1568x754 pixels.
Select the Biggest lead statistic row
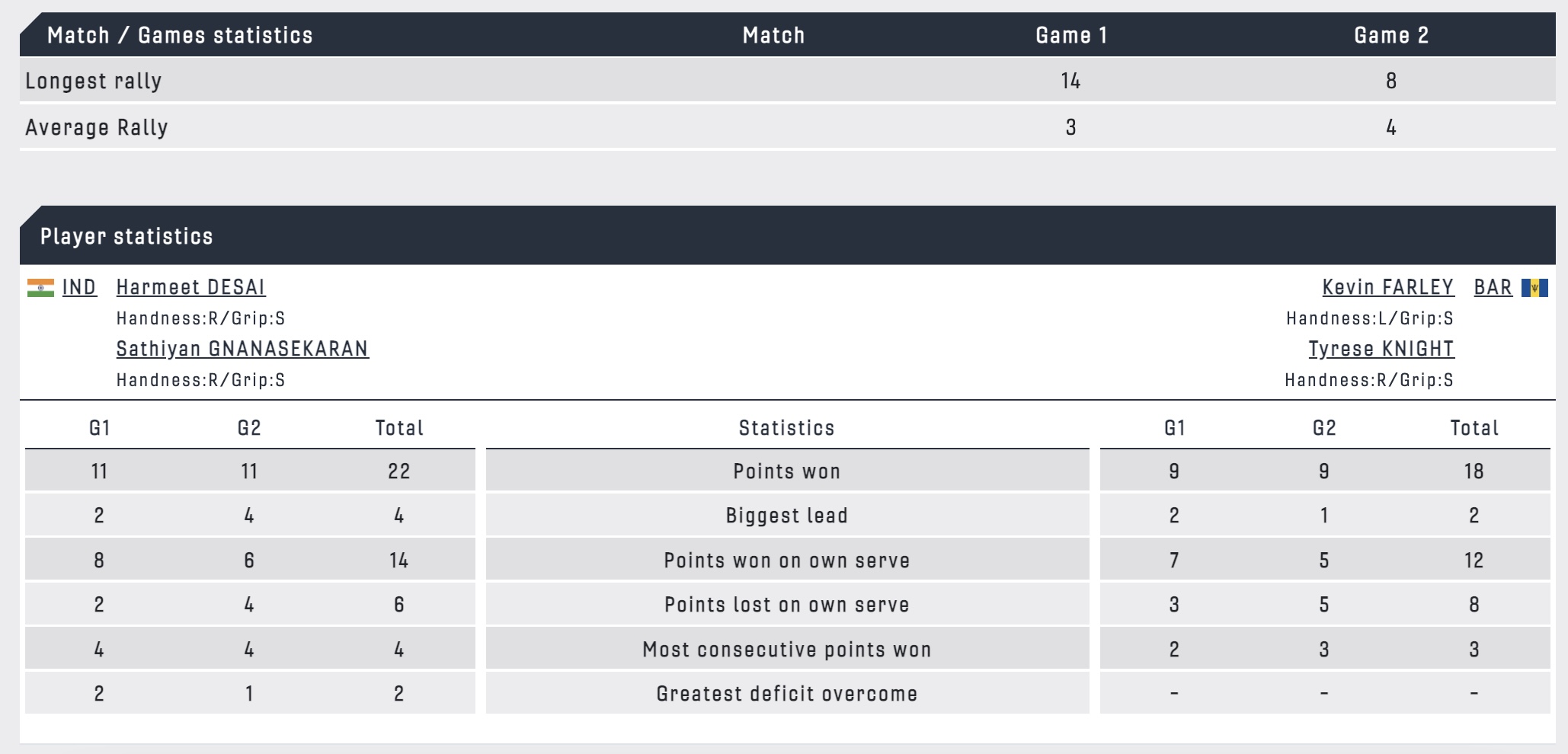(788, 516)
